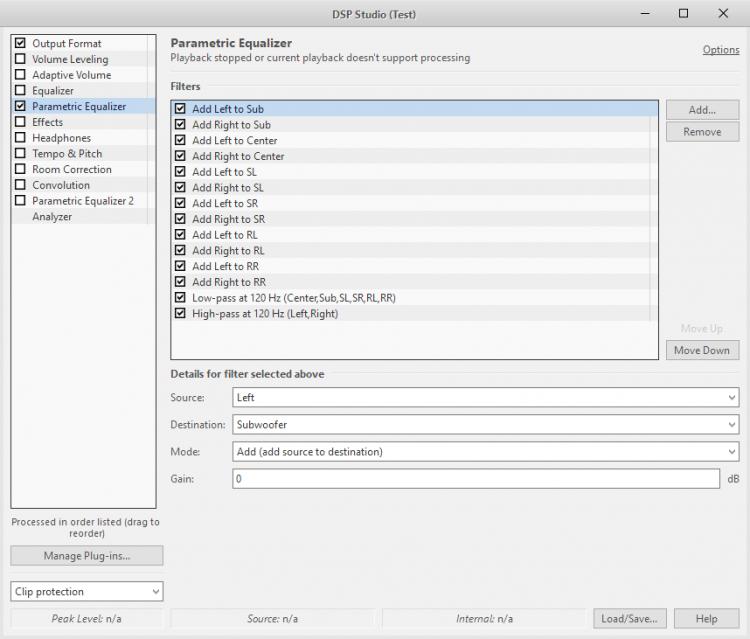Open the Load/Save menu button
The image size is (750, 639).
629,619
